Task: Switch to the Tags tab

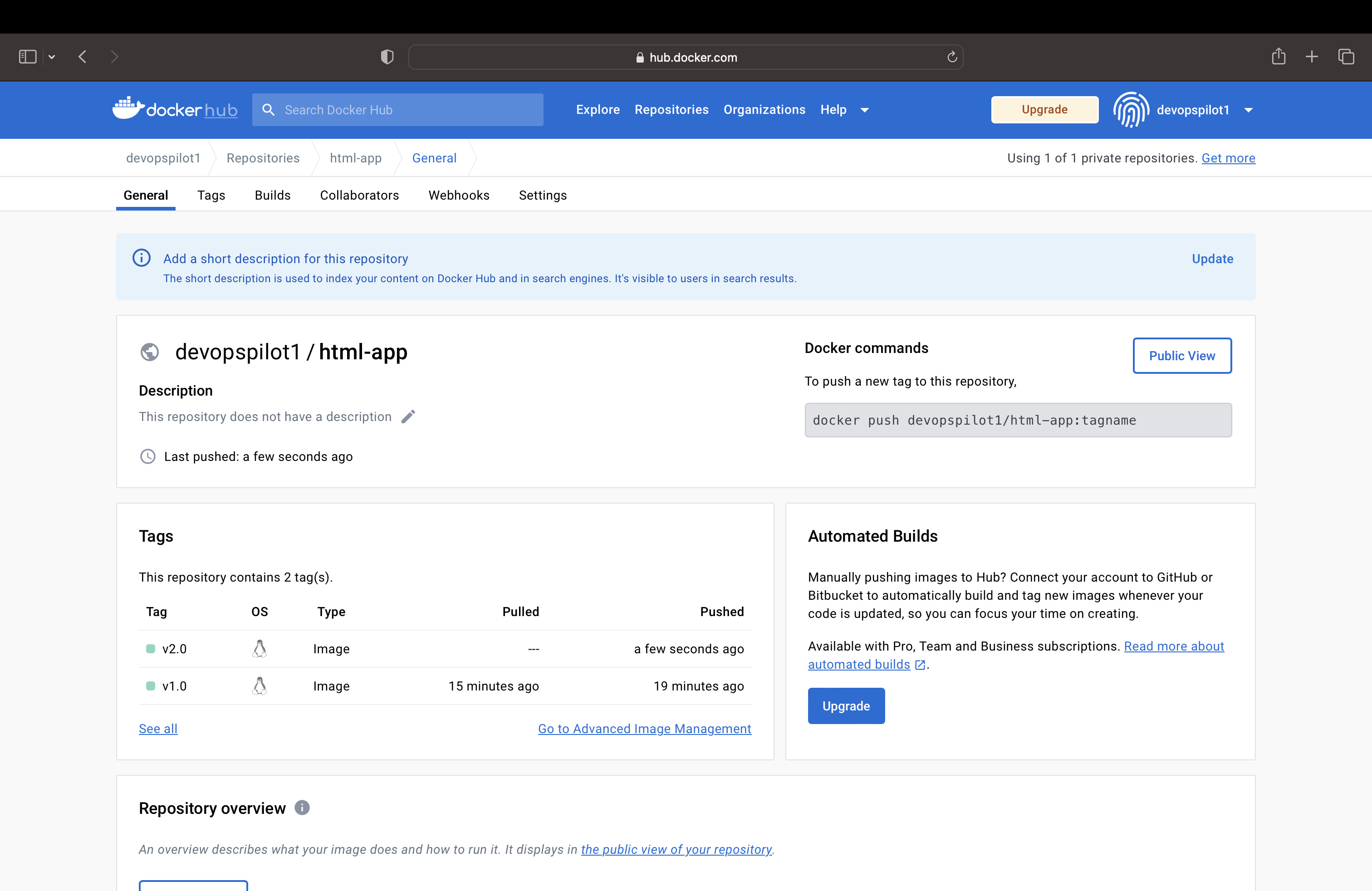Action: tap(211, 195)
